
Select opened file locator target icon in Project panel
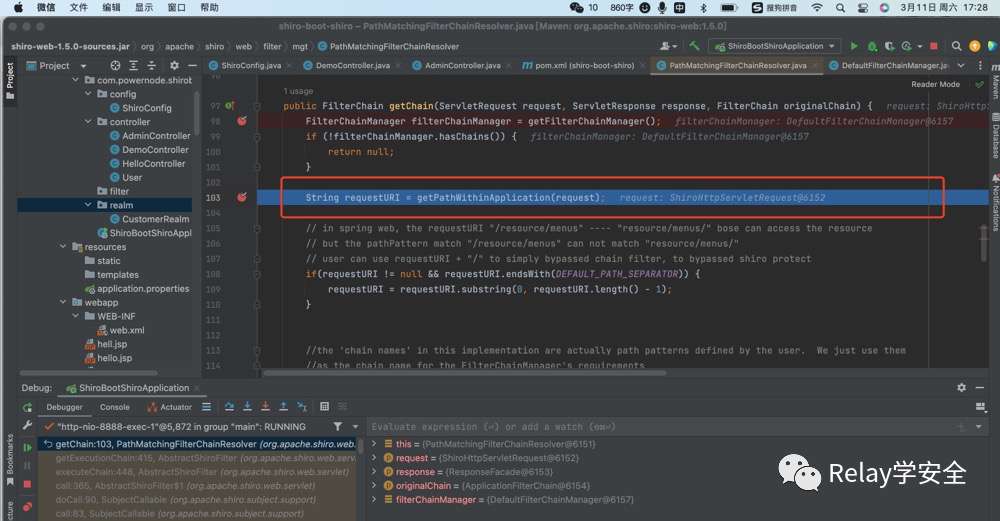point(115,66)
